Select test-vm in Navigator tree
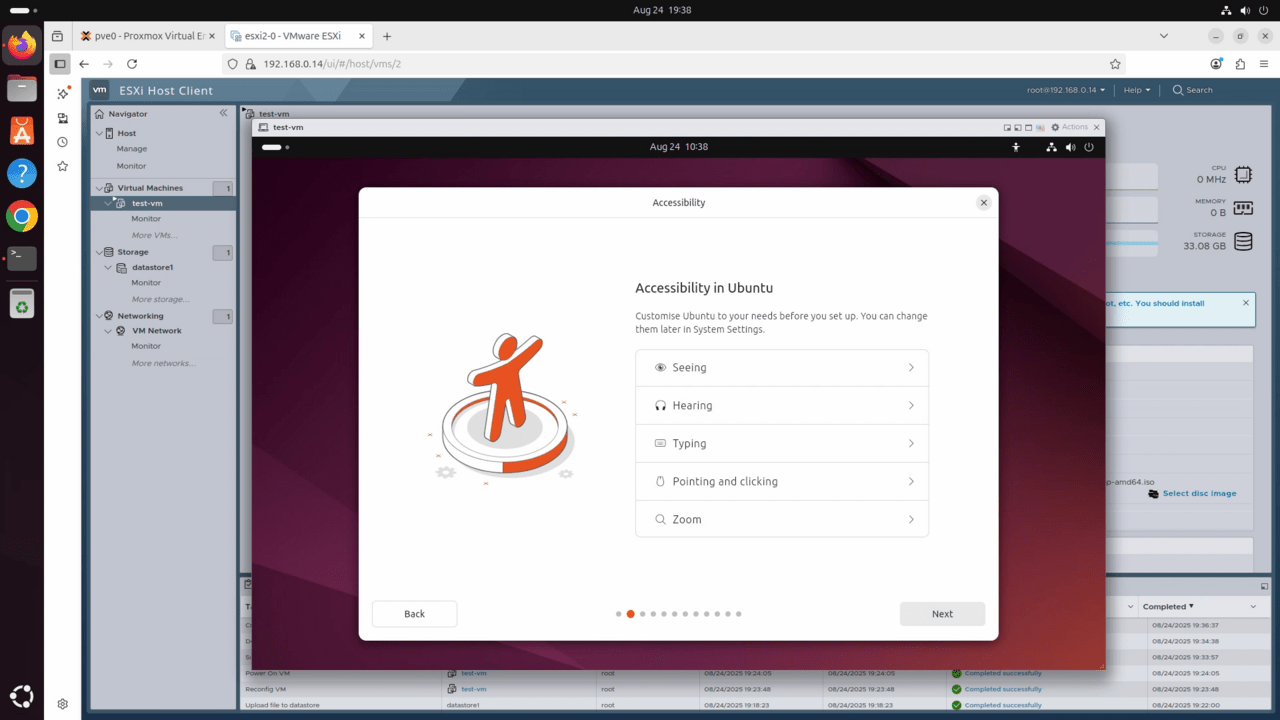 [x=147, y=203]
